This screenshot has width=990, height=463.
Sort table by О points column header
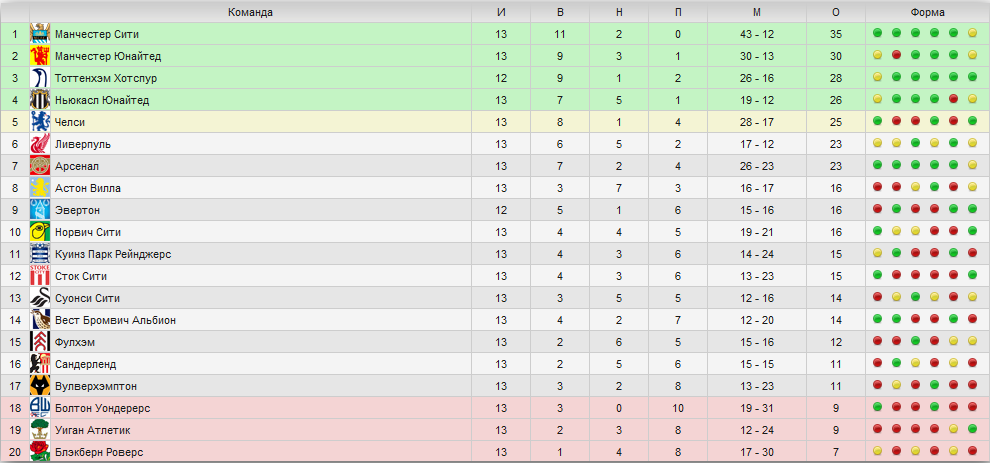[836, 12]
